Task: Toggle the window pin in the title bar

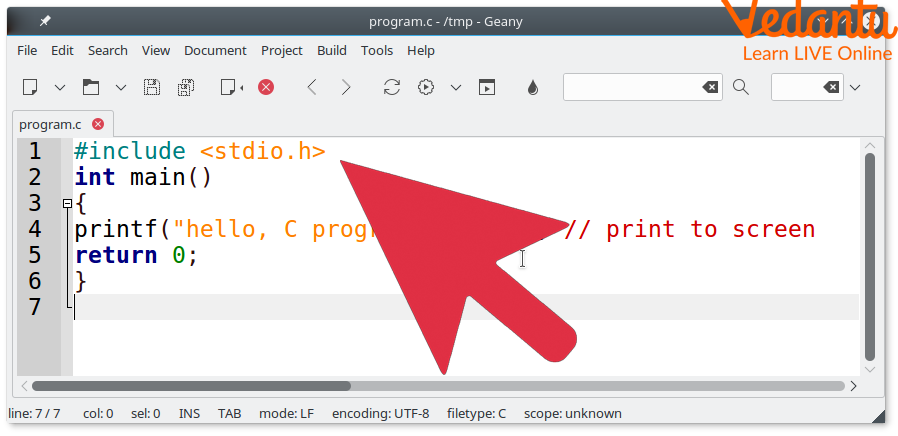Action: (45, 21)
